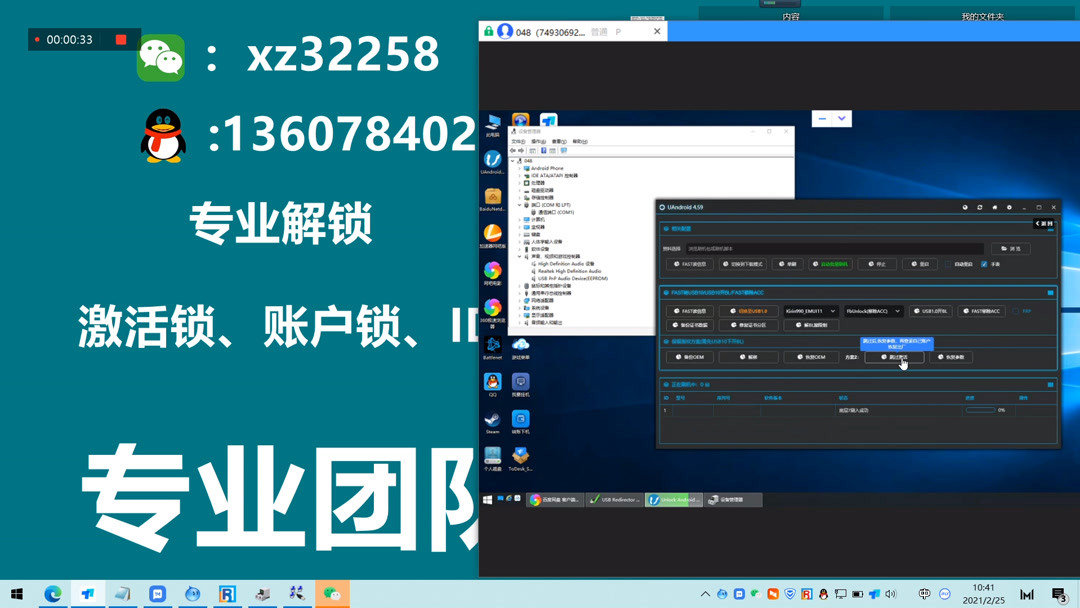Enable the FRP checkbox in UAndroid
Screen dimensions: 1080x608
tap(1015, 312)
